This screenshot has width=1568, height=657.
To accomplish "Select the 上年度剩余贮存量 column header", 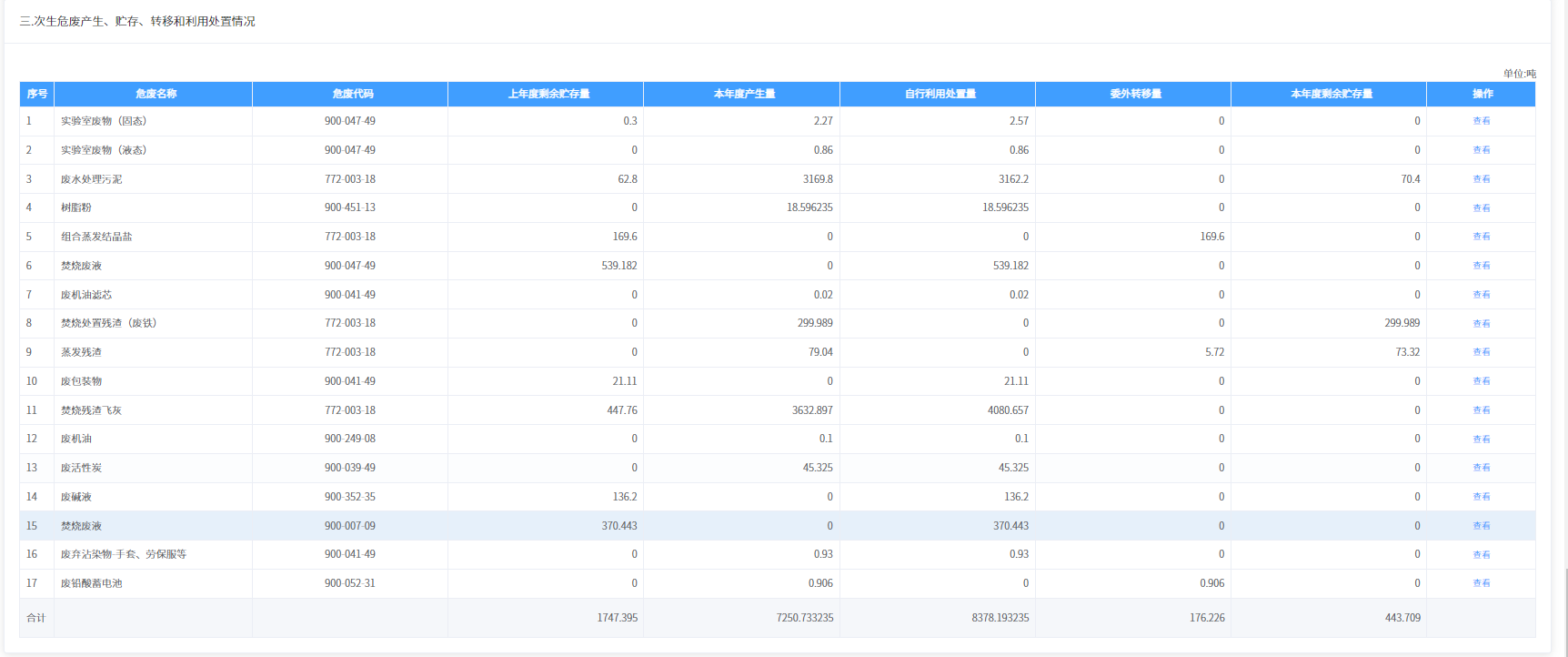I will (x=548, y=94).
